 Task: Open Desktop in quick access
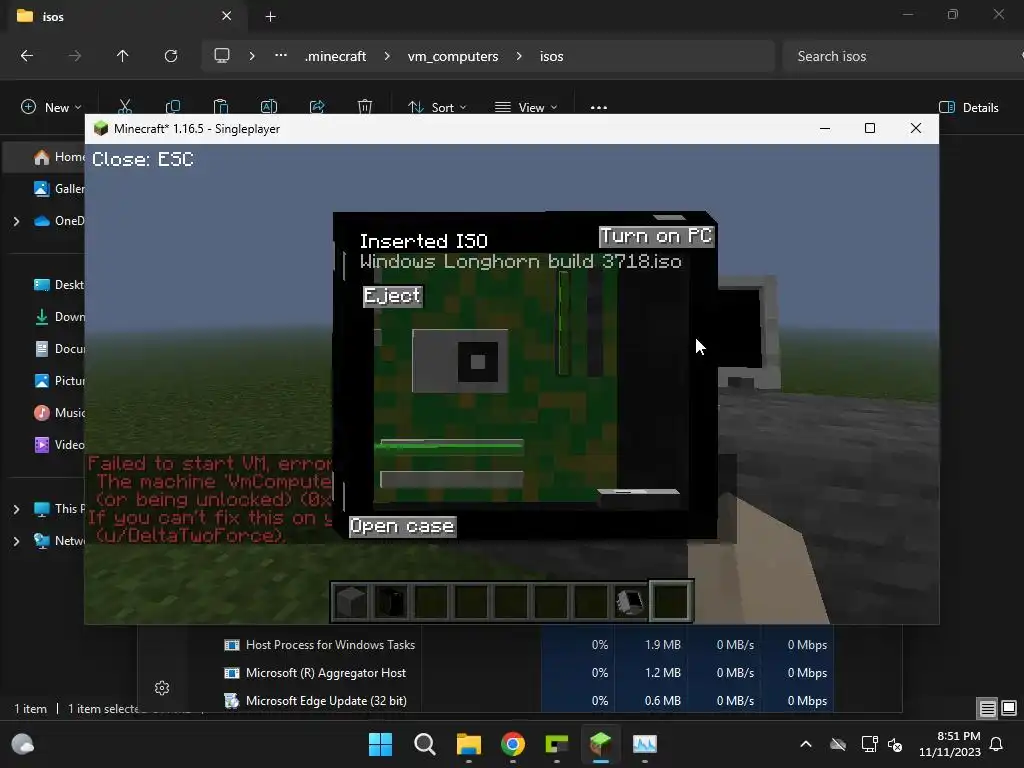(x=59, y=285)
